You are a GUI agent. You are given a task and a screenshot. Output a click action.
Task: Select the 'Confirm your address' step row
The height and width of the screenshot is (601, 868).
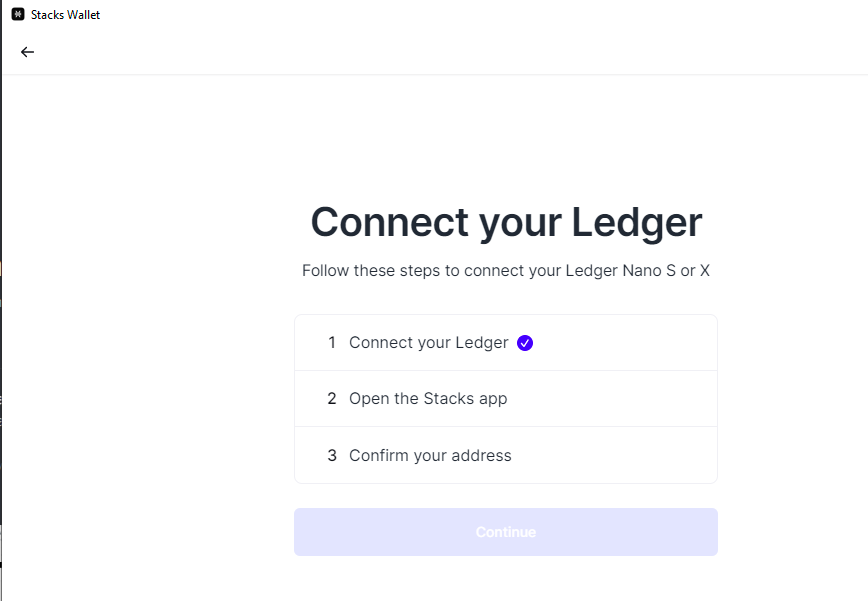tap(505, 455)
